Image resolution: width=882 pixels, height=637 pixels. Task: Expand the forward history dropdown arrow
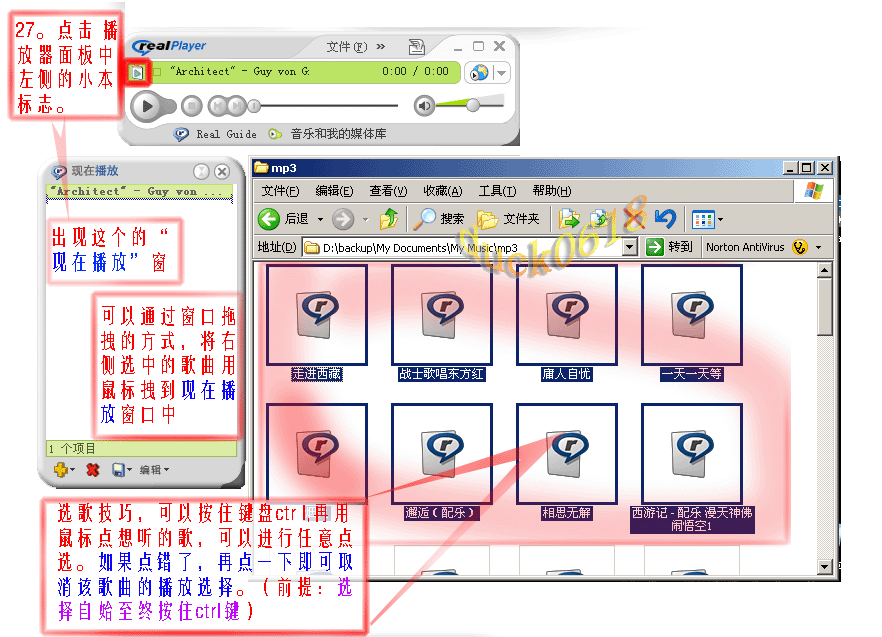point(365,219)
